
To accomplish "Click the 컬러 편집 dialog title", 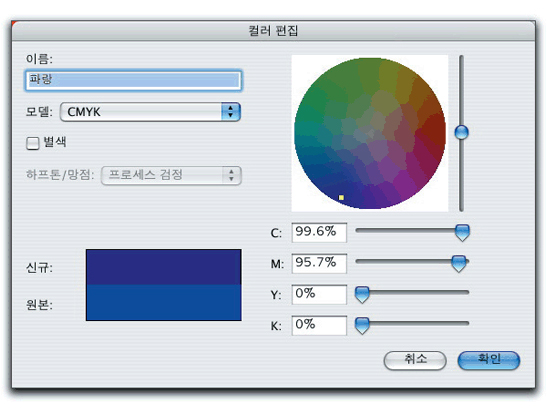I will [273, 31].
